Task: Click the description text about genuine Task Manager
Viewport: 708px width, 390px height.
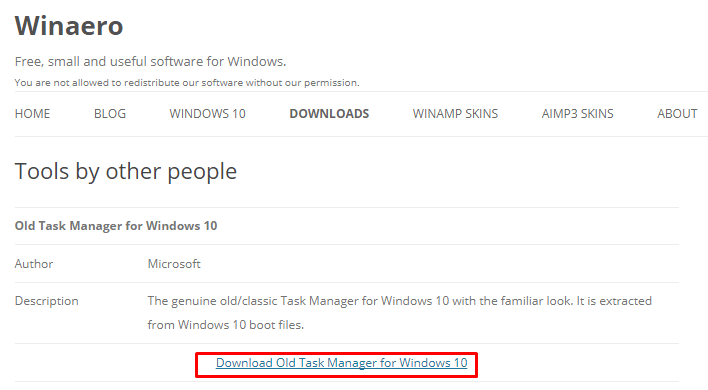Action: pyautogui.click(x=400, y=313)
